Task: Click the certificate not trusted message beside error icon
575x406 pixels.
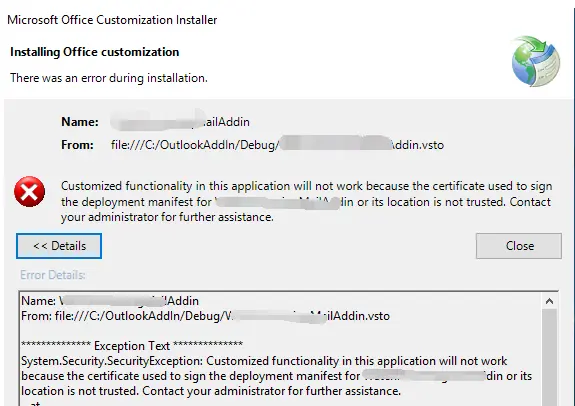Action: [x=307, y=201]
